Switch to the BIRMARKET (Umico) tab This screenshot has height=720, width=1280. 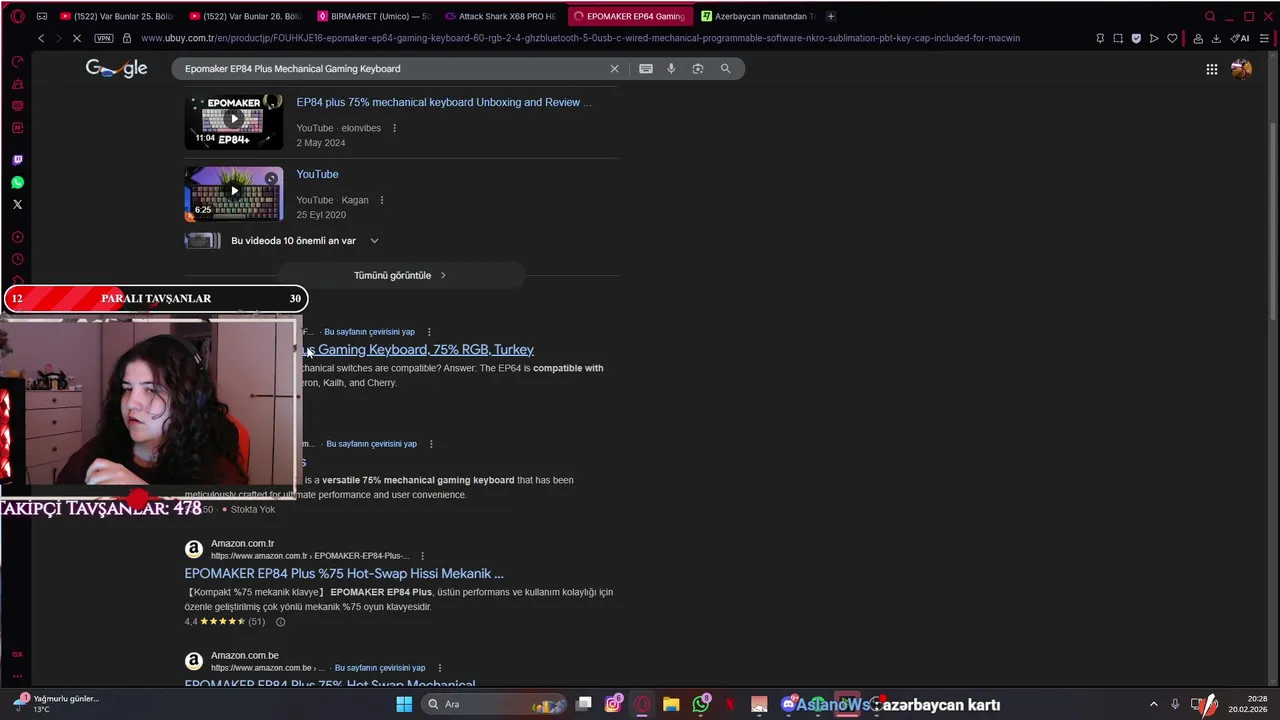point(374,16)
